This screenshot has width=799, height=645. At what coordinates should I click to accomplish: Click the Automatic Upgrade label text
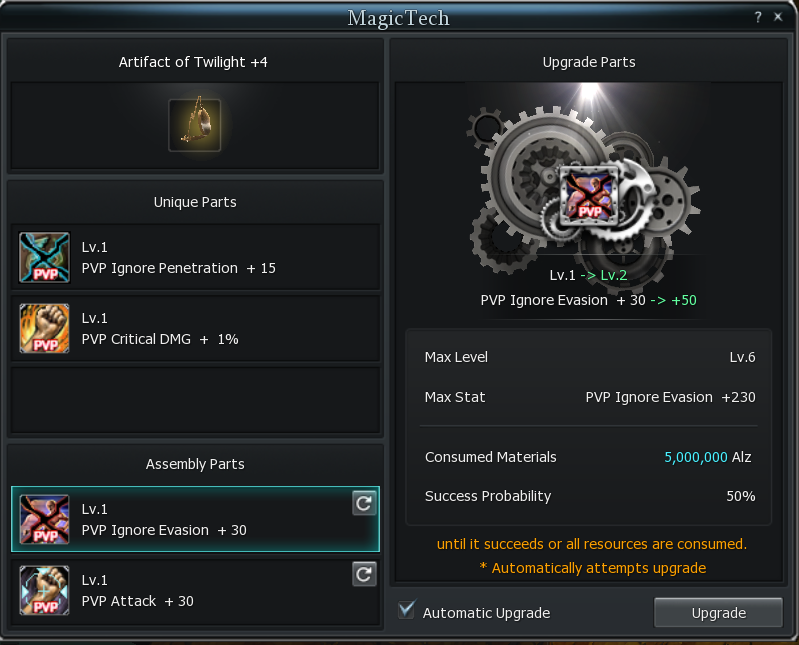(x=486, y=612)
